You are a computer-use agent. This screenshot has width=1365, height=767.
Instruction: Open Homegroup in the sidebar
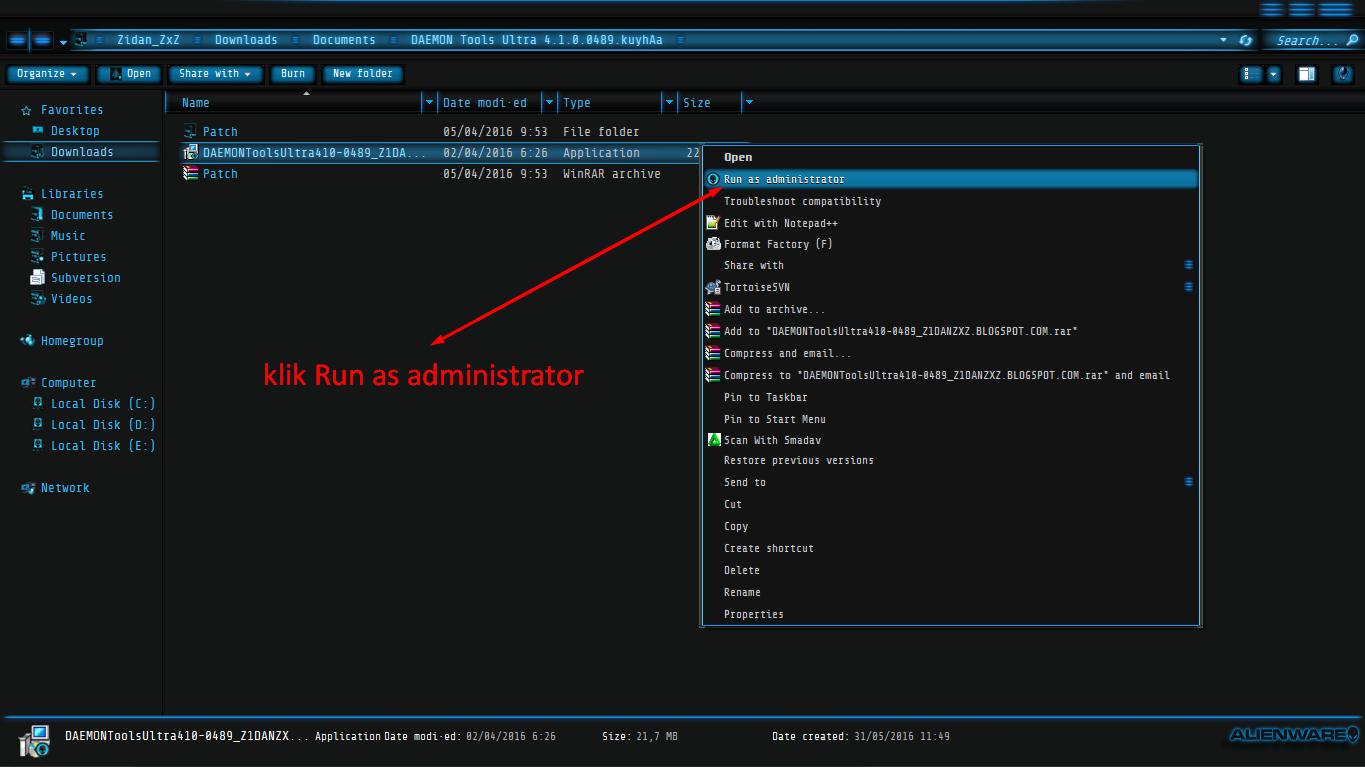click(x=72, y=341)
